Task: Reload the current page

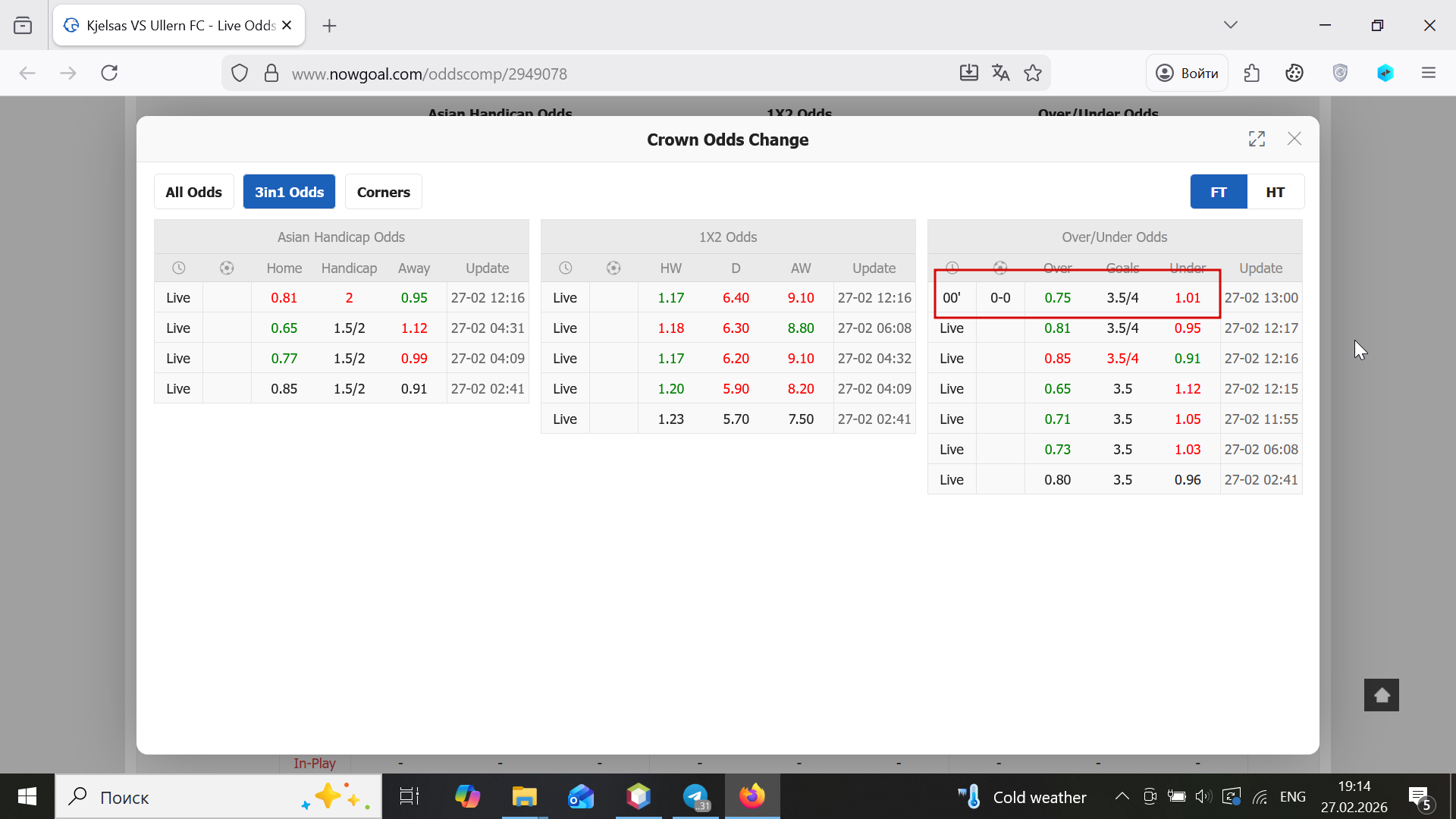Action: point(109,73)
